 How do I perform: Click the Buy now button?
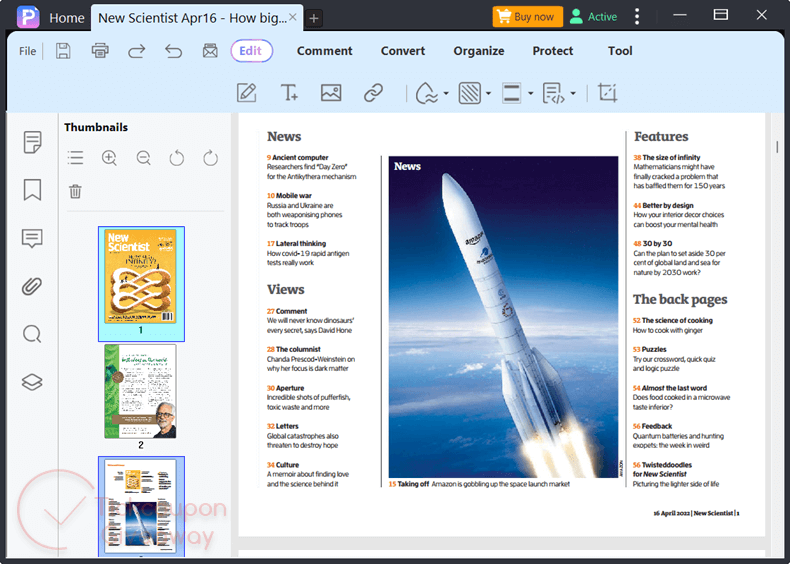[x=528, y=17]
